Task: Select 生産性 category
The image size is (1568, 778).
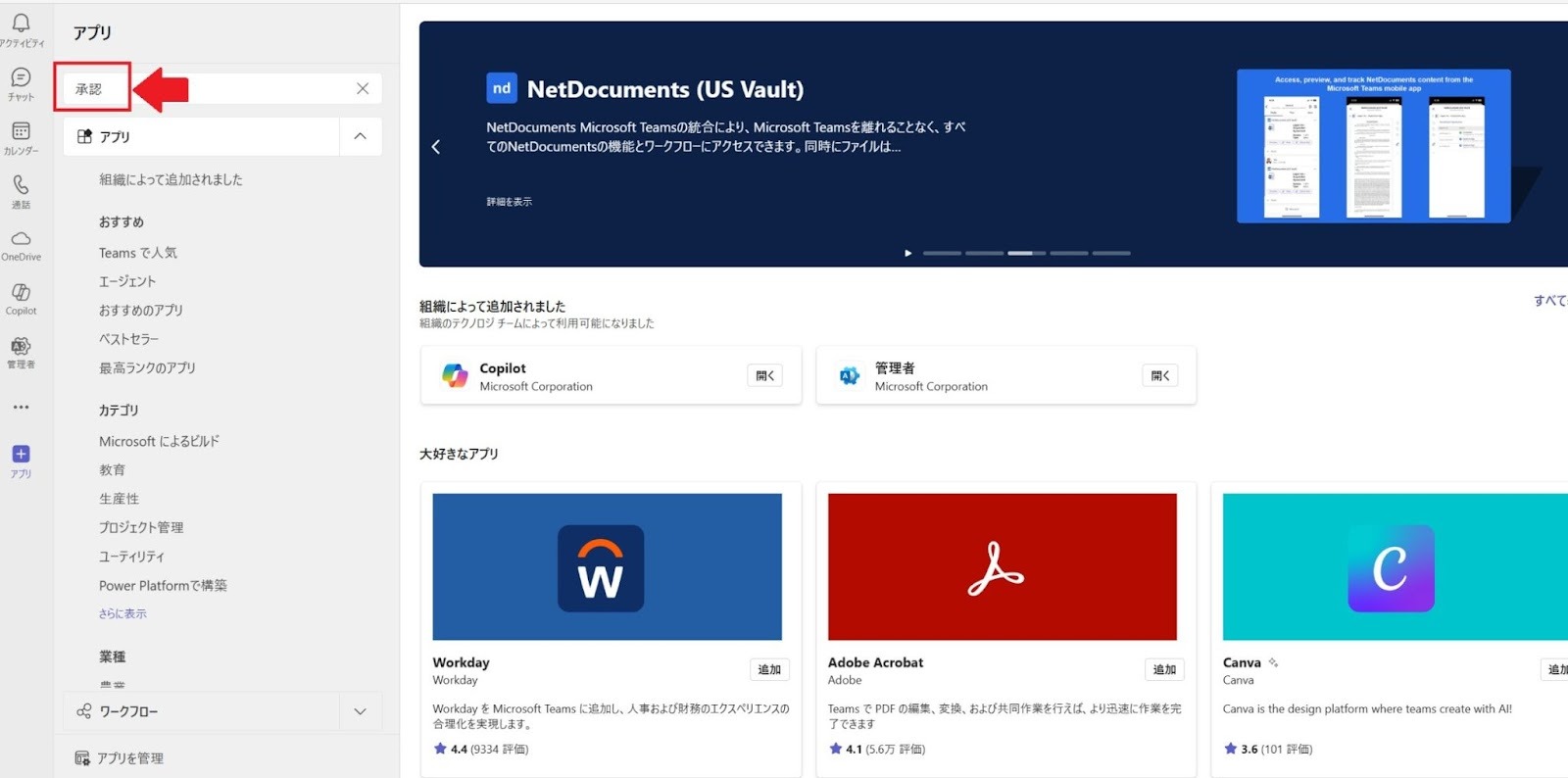Action: (x=119, y=499)
